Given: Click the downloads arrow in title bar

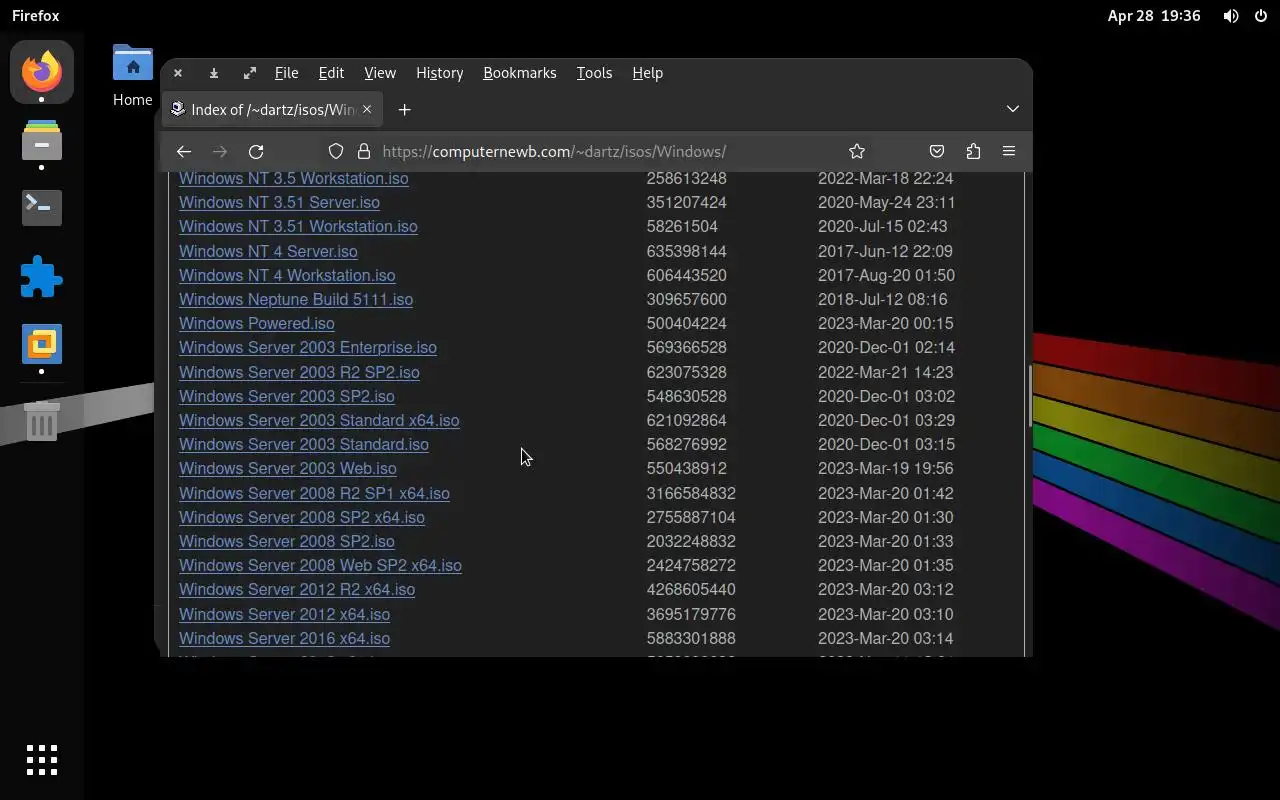Looking at the screenshot, I should [214, 73].
